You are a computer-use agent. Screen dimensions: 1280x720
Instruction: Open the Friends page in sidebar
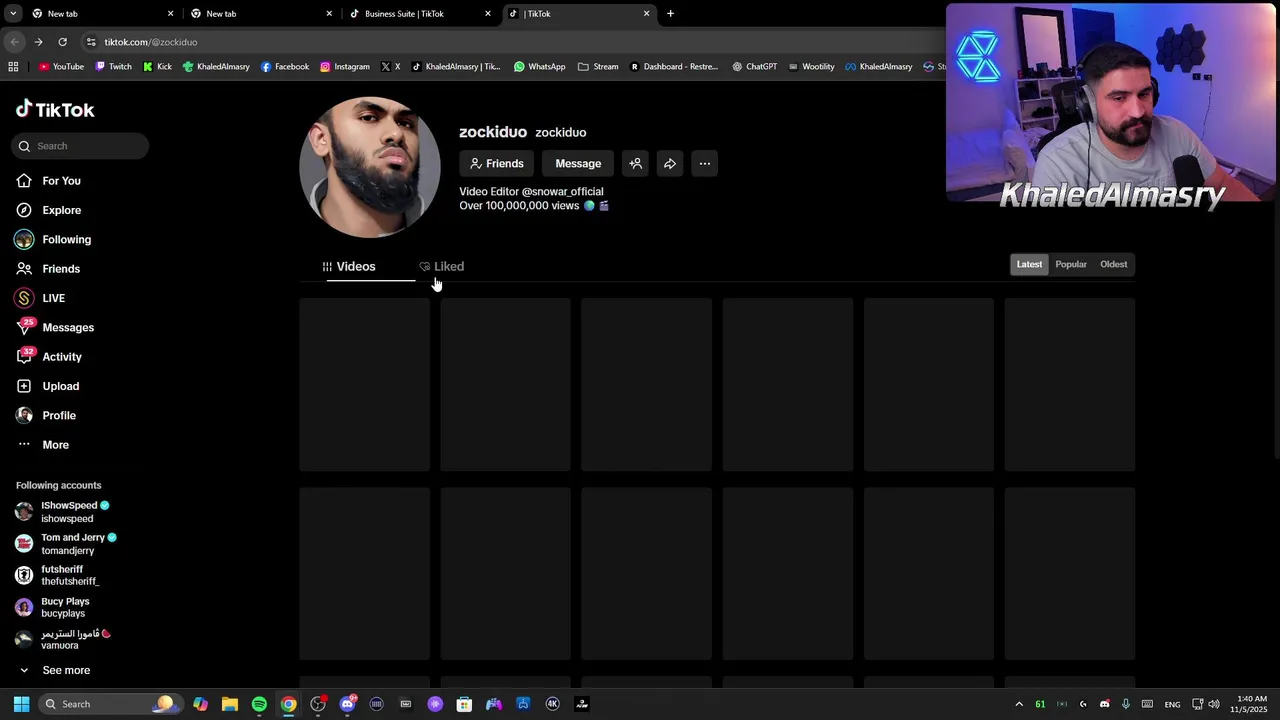coord(61,269)
